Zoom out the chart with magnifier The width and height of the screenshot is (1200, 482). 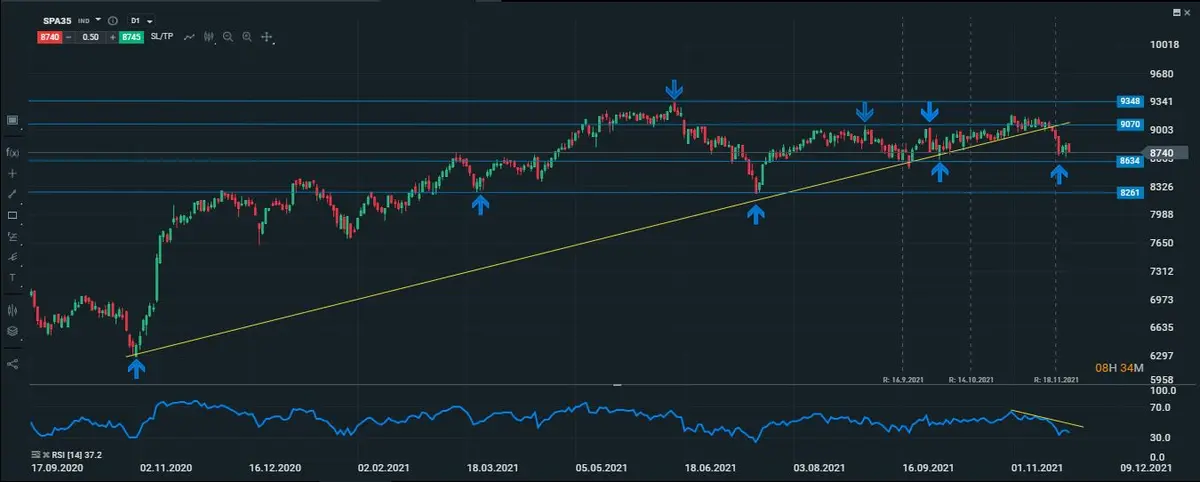[x=228, y=37]
